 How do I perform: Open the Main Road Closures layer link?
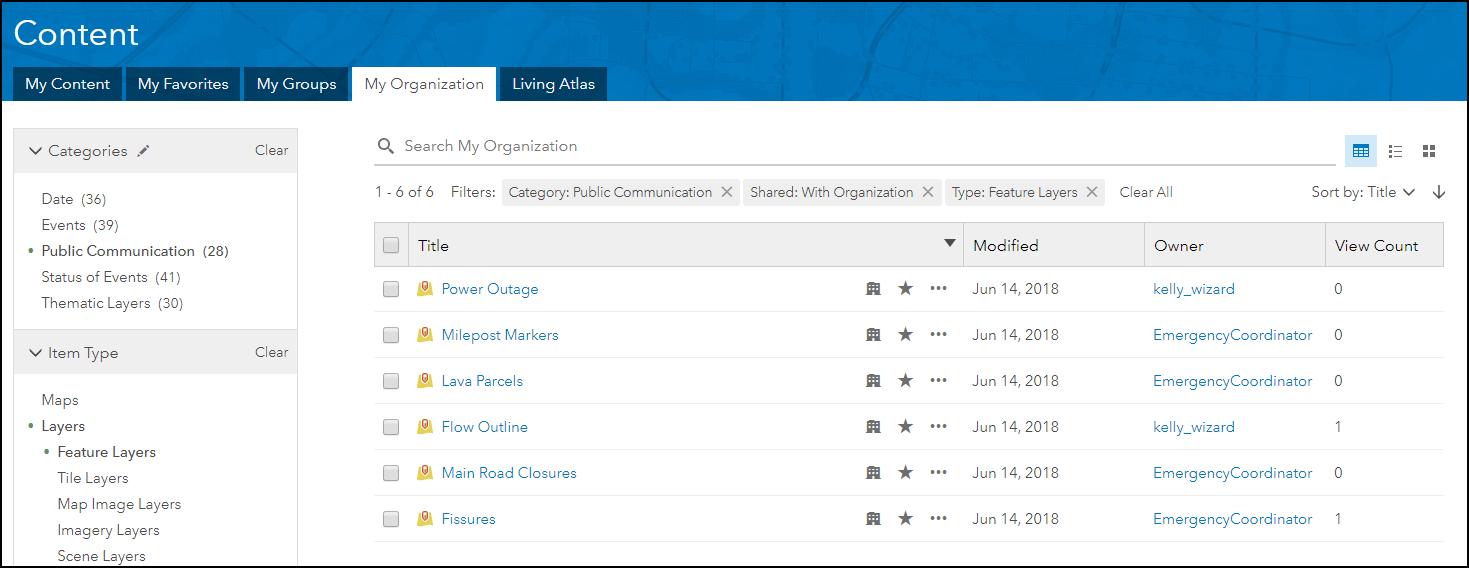(x=509, y=473)
